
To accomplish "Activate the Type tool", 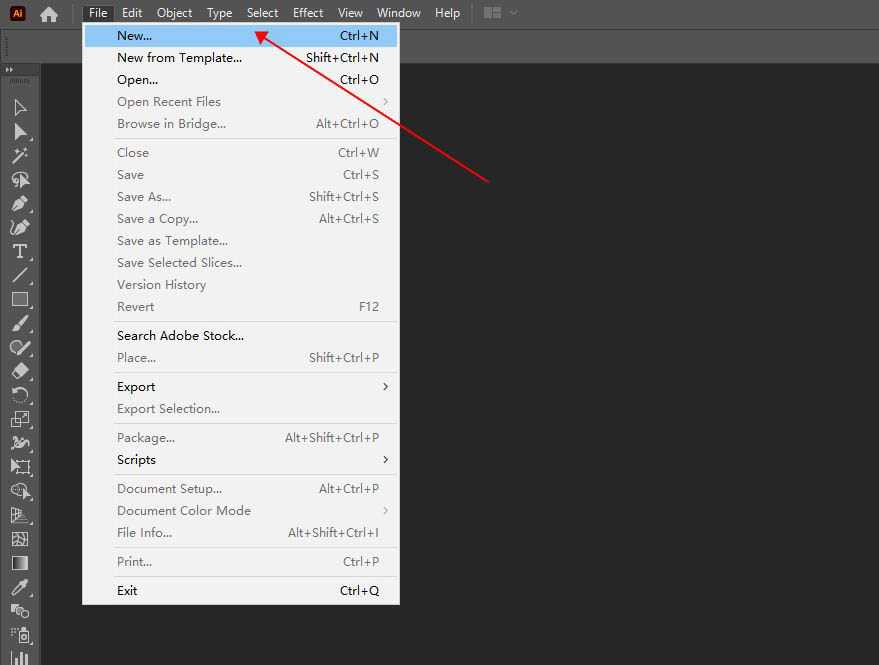I will [x=20, y=251].
